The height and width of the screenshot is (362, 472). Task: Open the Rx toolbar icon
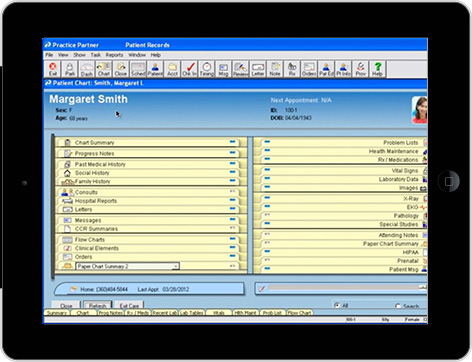point(292,69)
